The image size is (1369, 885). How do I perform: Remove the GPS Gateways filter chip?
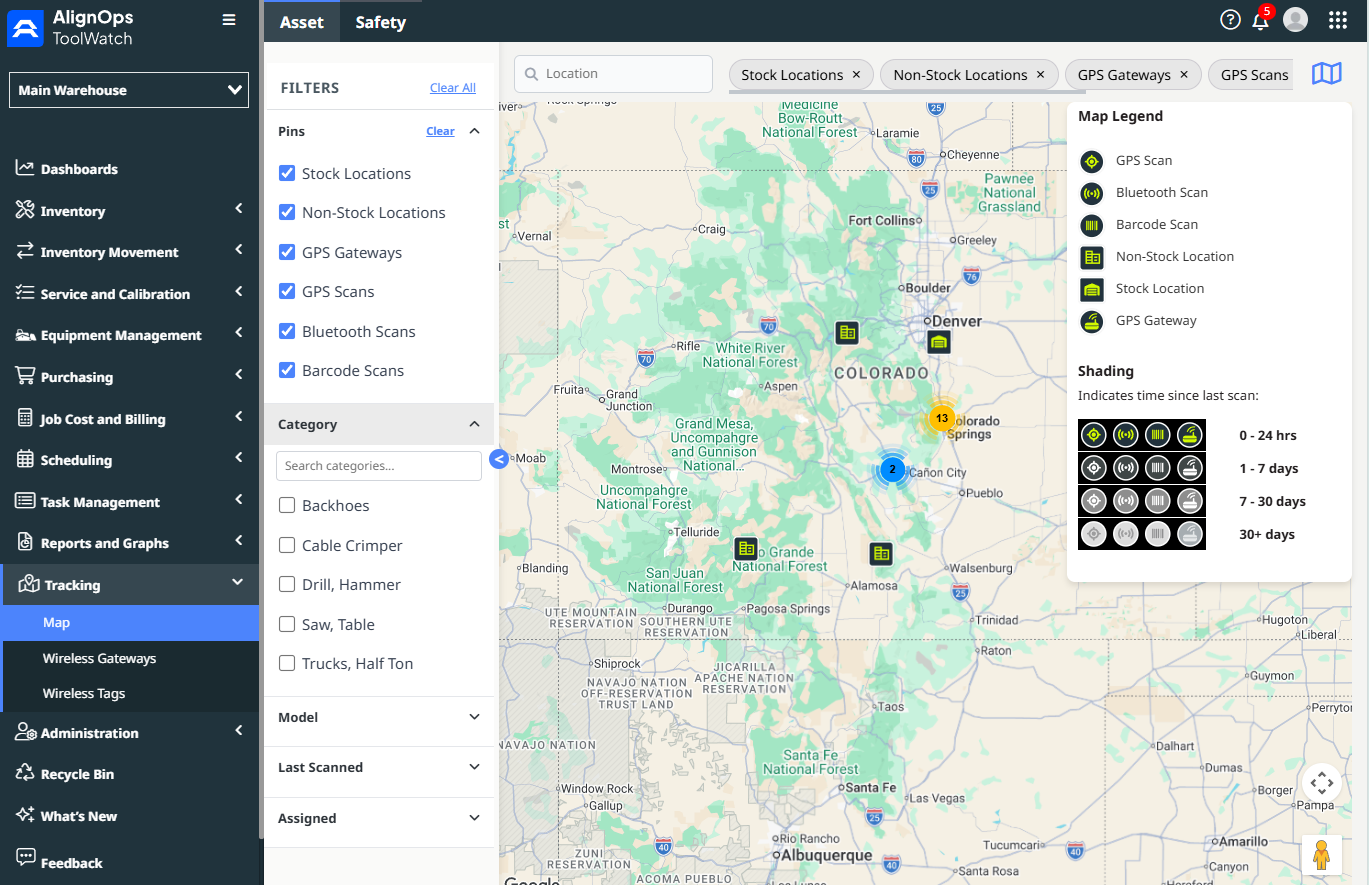pyautogui.click(x=1184, y=75)
